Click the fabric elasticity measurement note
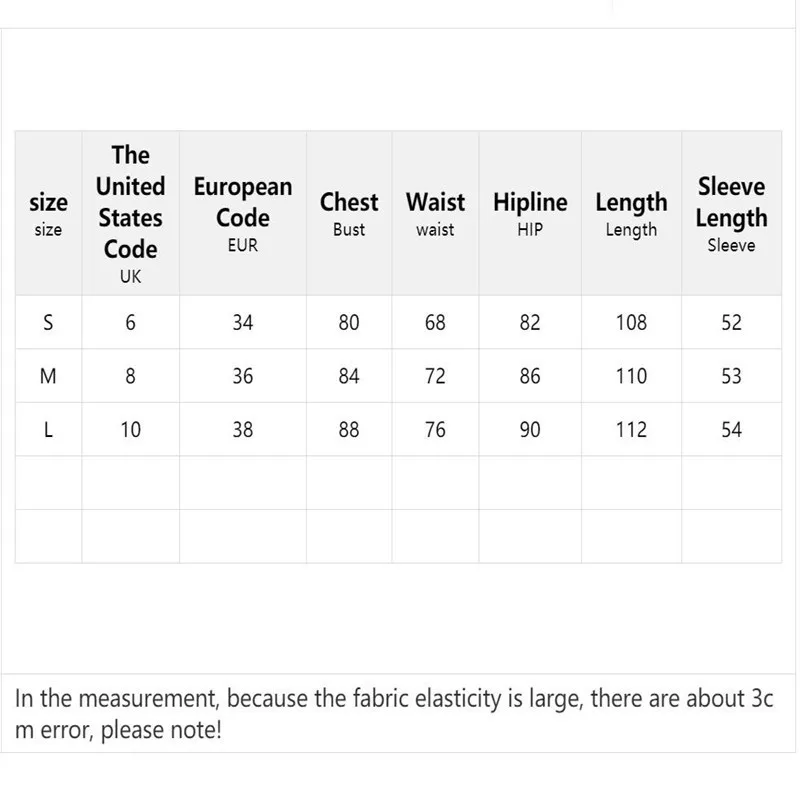Viewport: 800px width, 800px height. point(394,714)
